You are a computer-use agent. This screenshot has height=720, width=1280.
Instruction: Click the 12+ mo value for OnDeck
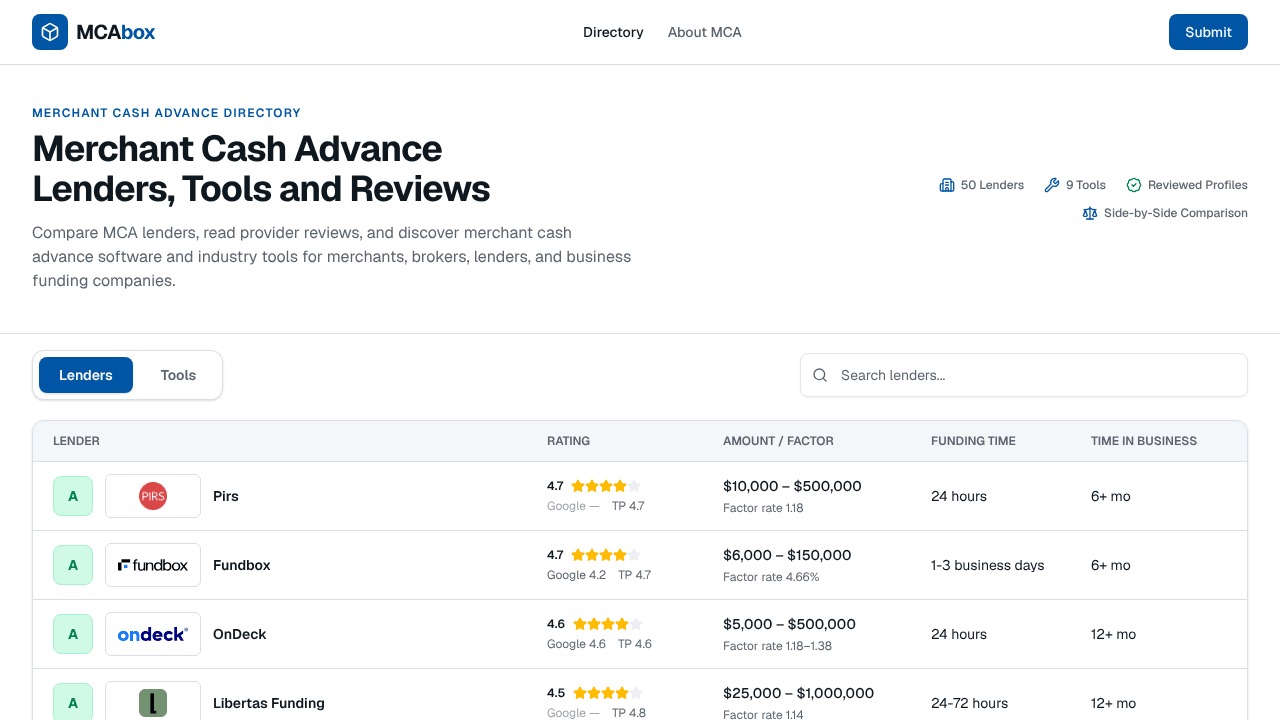[x=1114, y=634]
